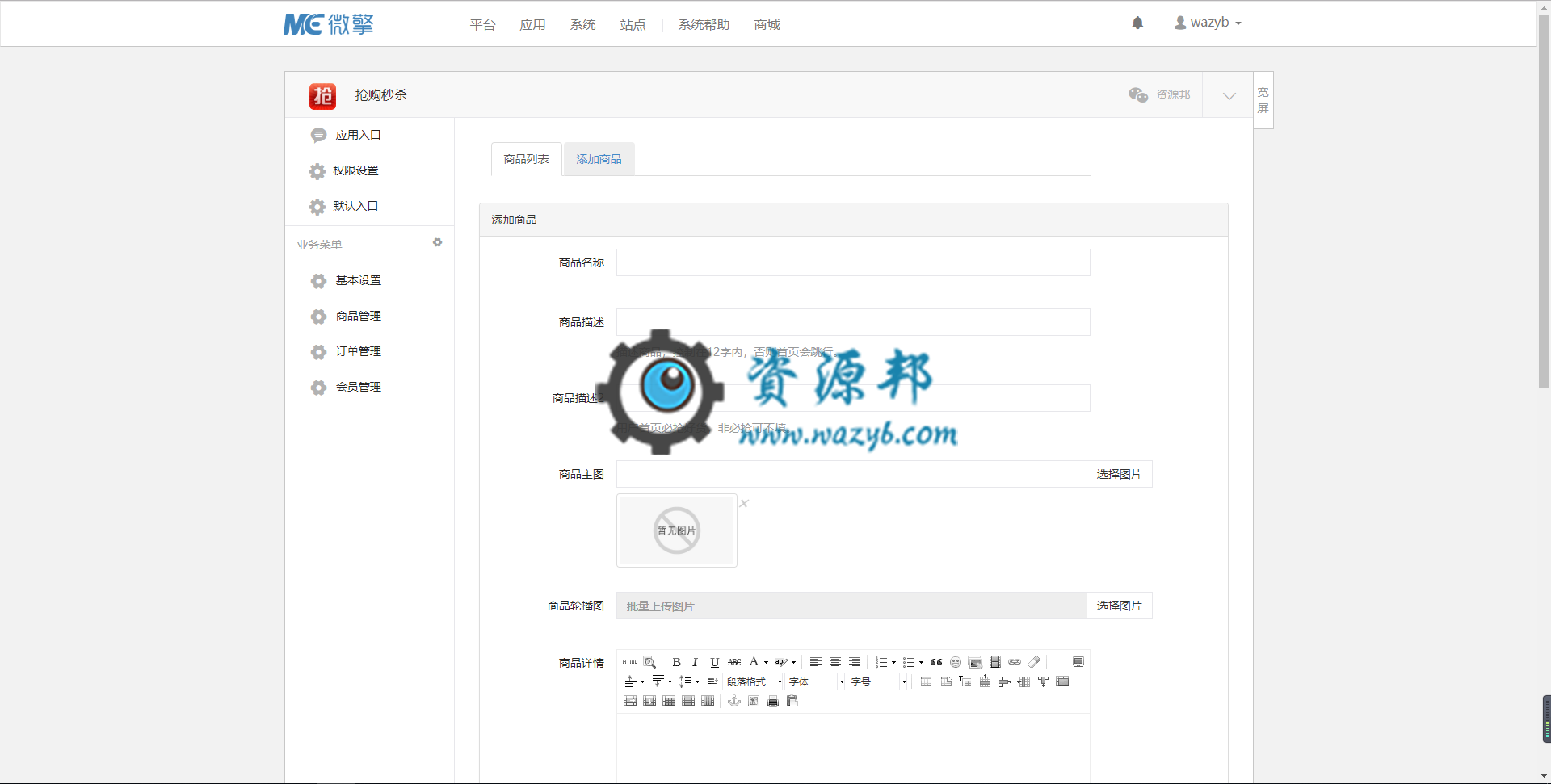Screen dimensions: 1551x784
Task: Open the 应用 top menu
Action: [x=532, y=24]
